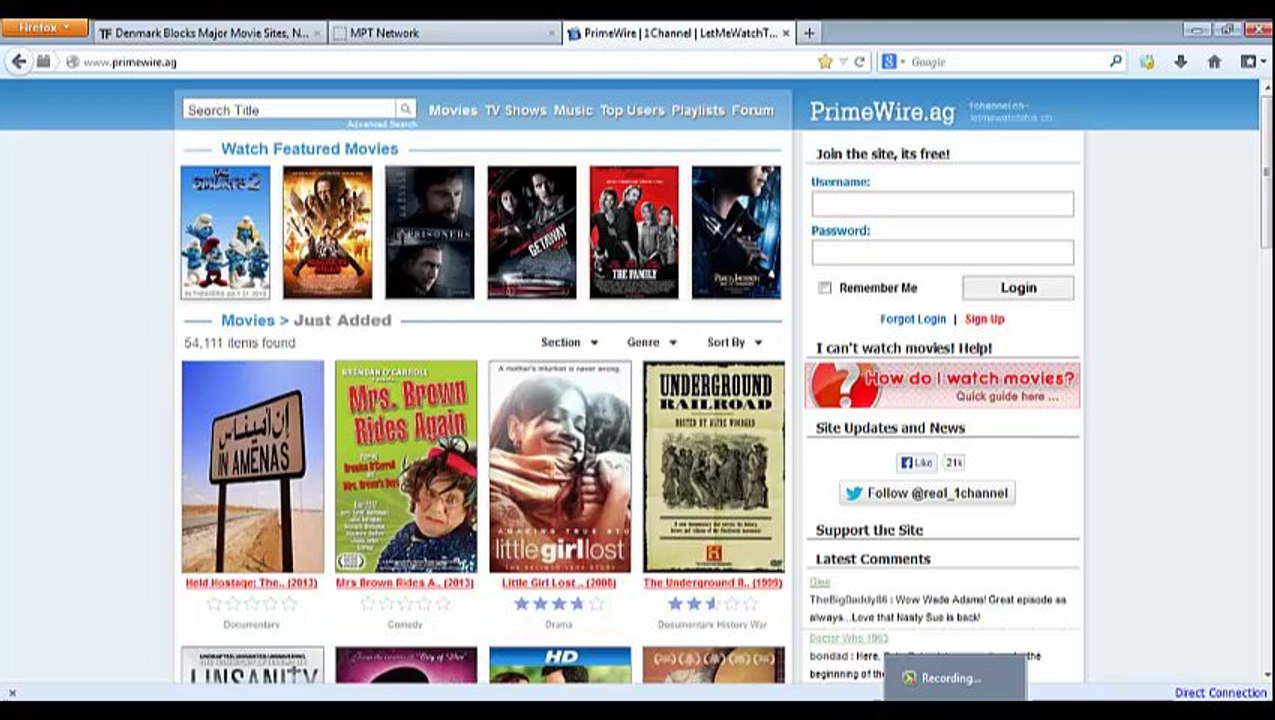1275x720 pixels.
Task: Open the Firefox downloads arrow icon
Action: tap(1180, 62)
